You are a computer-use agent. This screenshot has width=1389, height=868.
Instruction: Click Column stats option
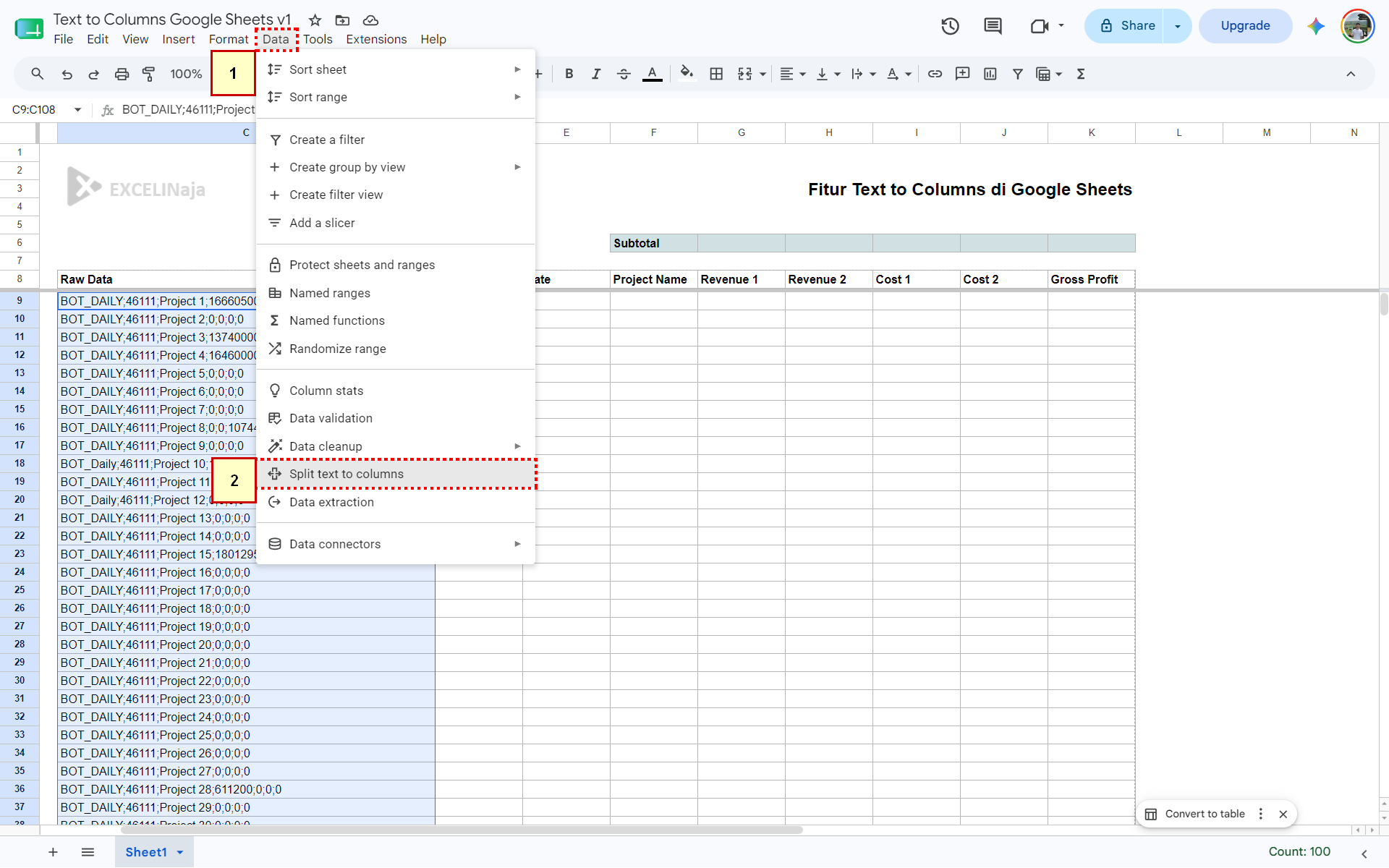(x=396, y=391)
